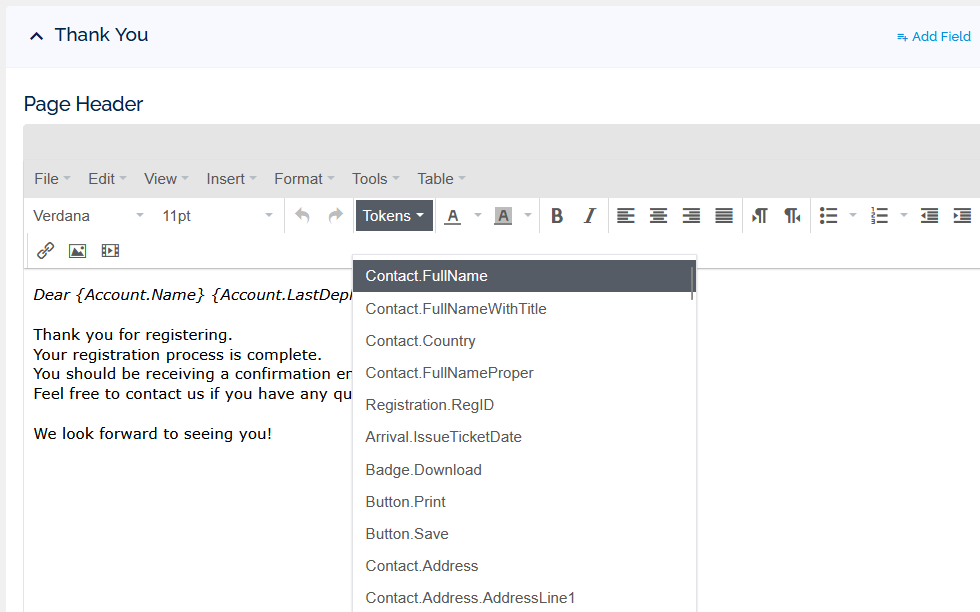This screenshot has width=980, height=612.
Task: Apply bold formatting
Action: pos(557,215)
